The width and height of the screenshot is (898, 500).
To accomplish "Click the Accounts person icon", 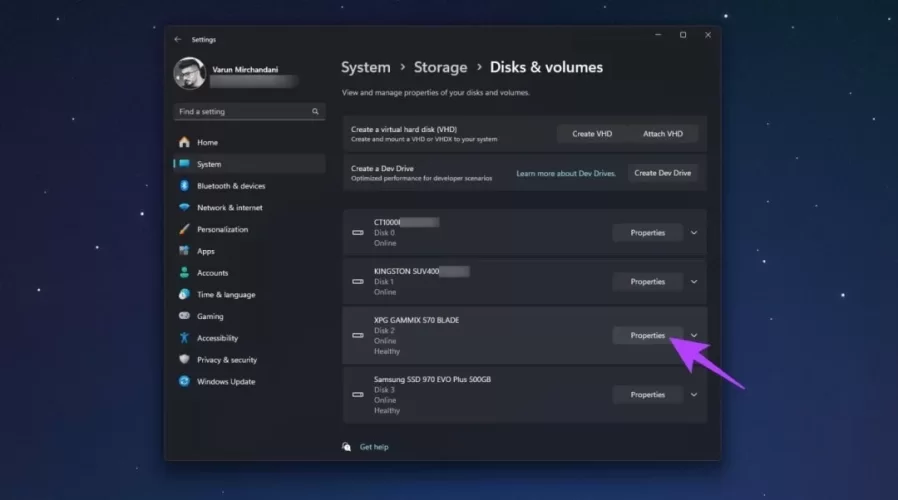I will click(184, 273).
